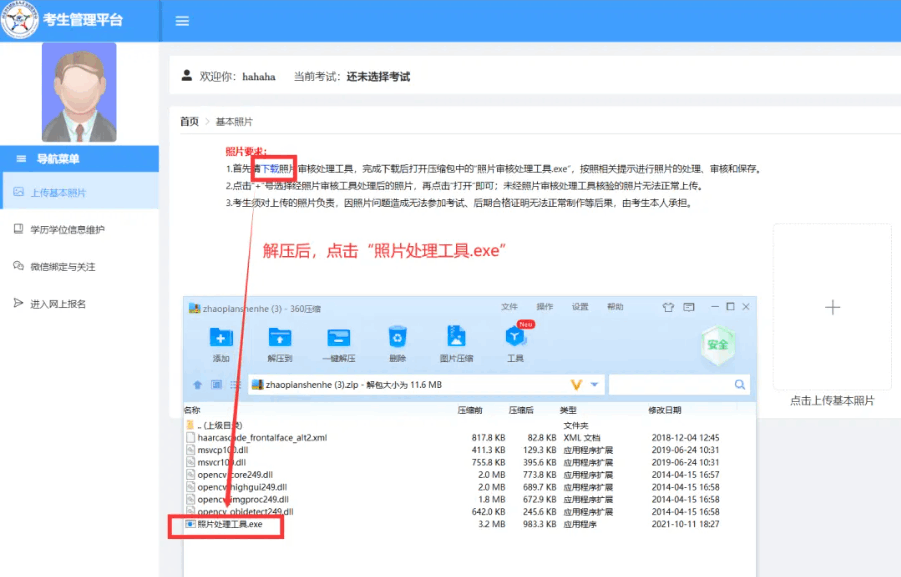This screenshot has width=901, height=577.
Task: Open the 工具 (Tools) icon
Action: click(515, 338)
